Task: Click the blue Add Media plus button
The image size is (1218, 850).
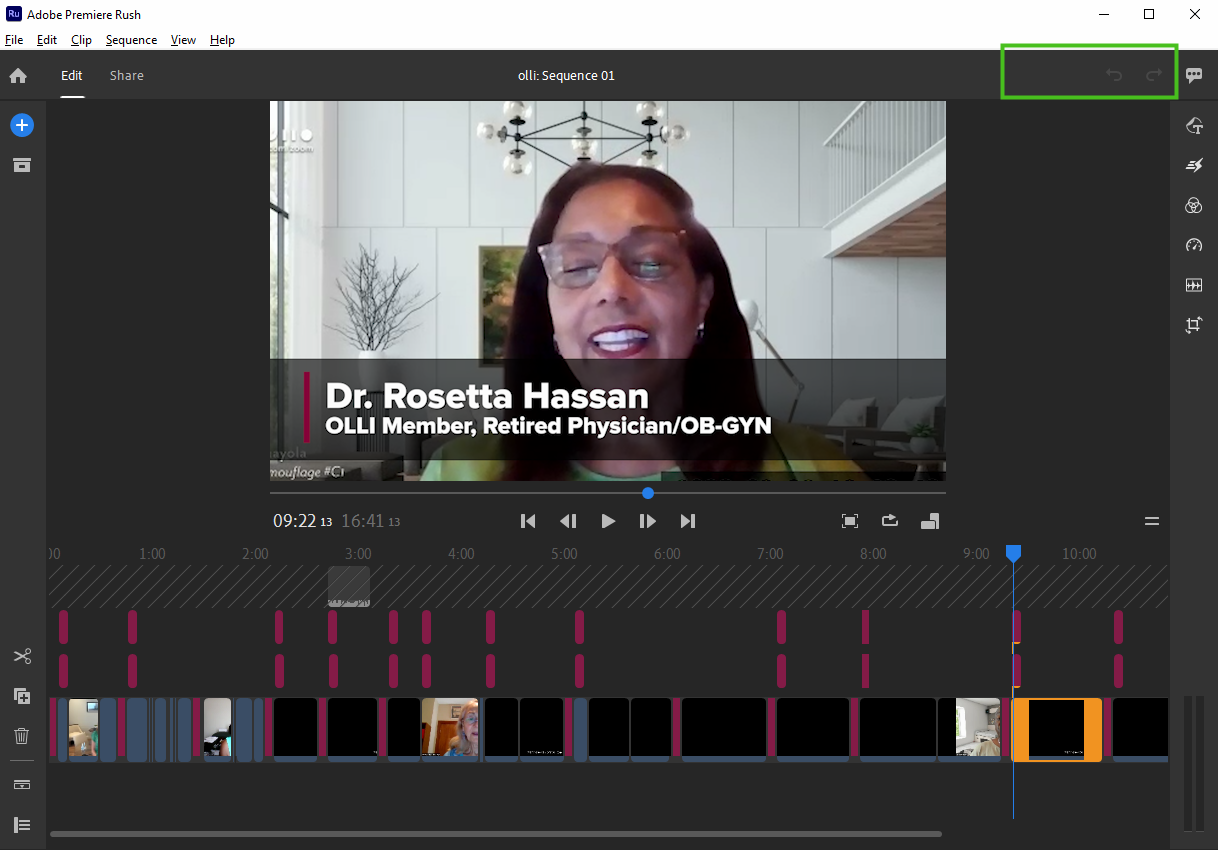Action: pyautogui.click(x=22, y=125)
